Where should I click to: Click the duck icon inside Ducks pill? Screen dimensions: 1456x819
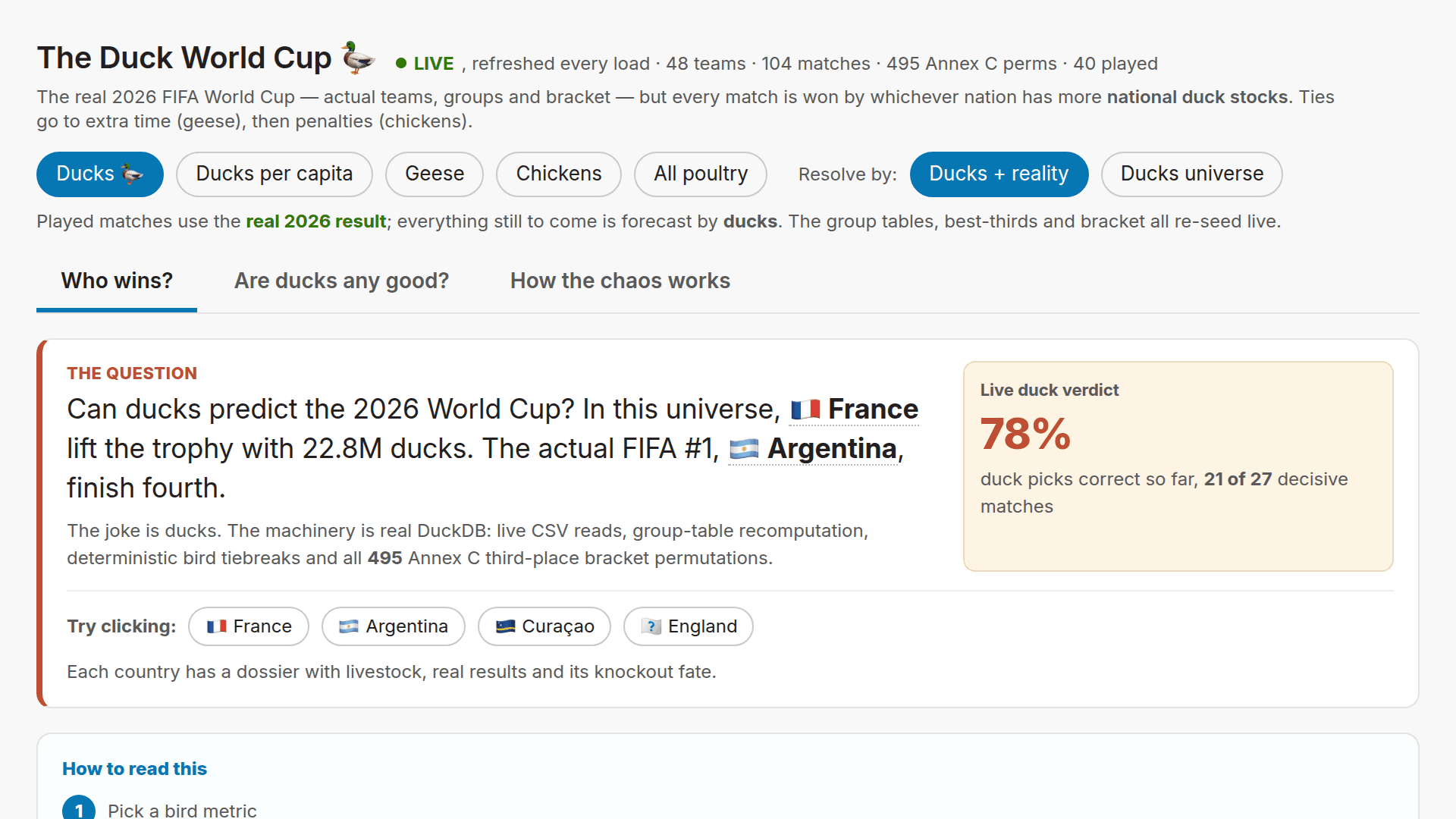click(x=132, y=174)
